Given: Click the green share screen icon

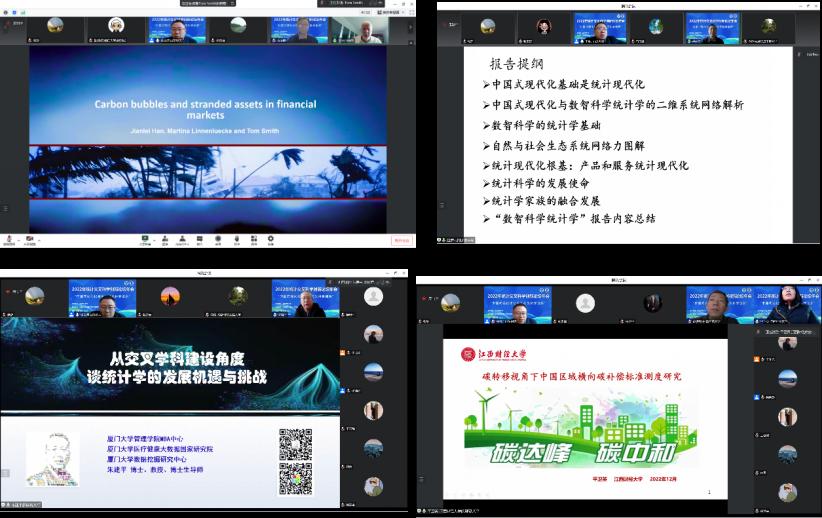Looking at the screenshot, I should point(145,239).
